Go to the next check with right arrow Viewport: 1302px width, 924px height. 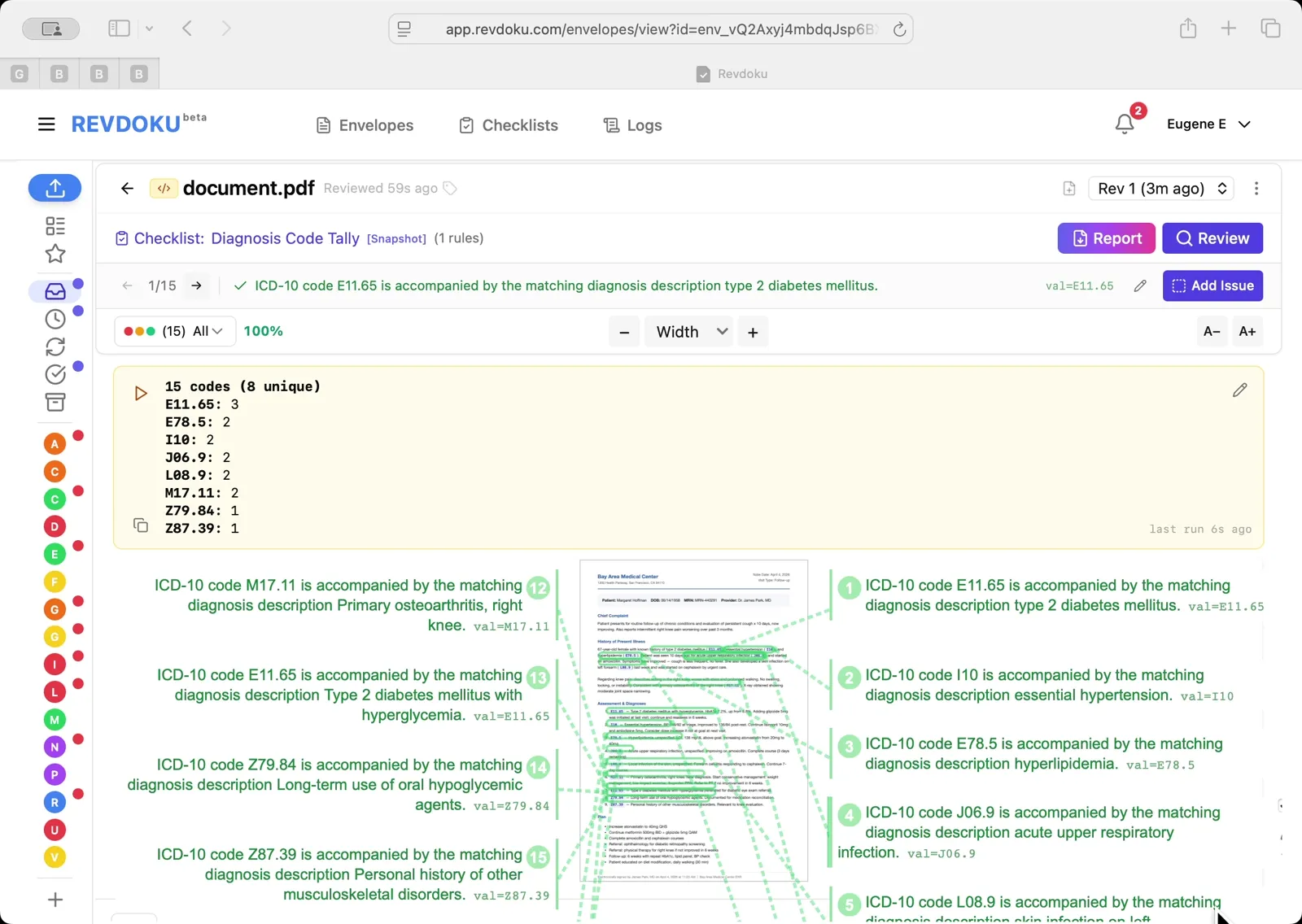pos(196,285)
